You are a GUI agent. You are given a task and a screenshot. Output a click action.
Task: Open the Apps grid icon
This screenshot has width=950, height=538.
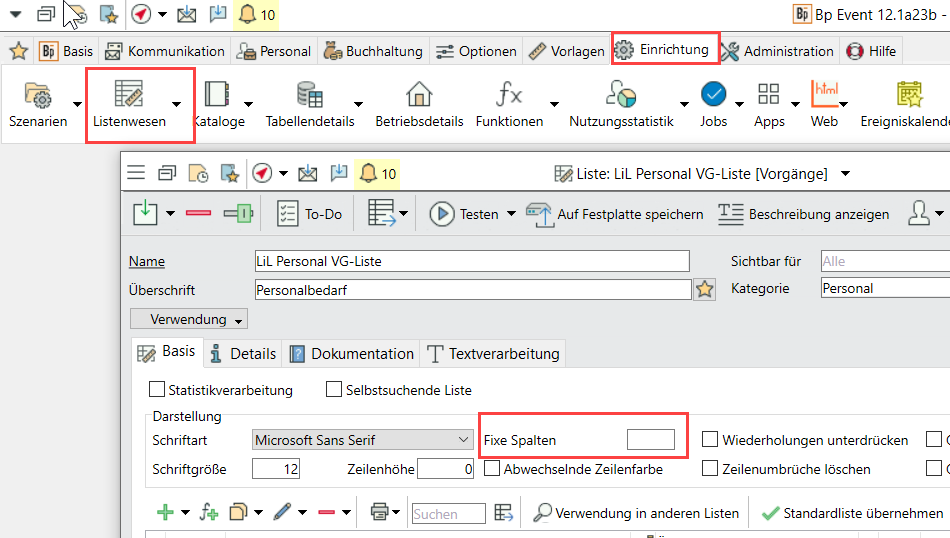(769, 95)
